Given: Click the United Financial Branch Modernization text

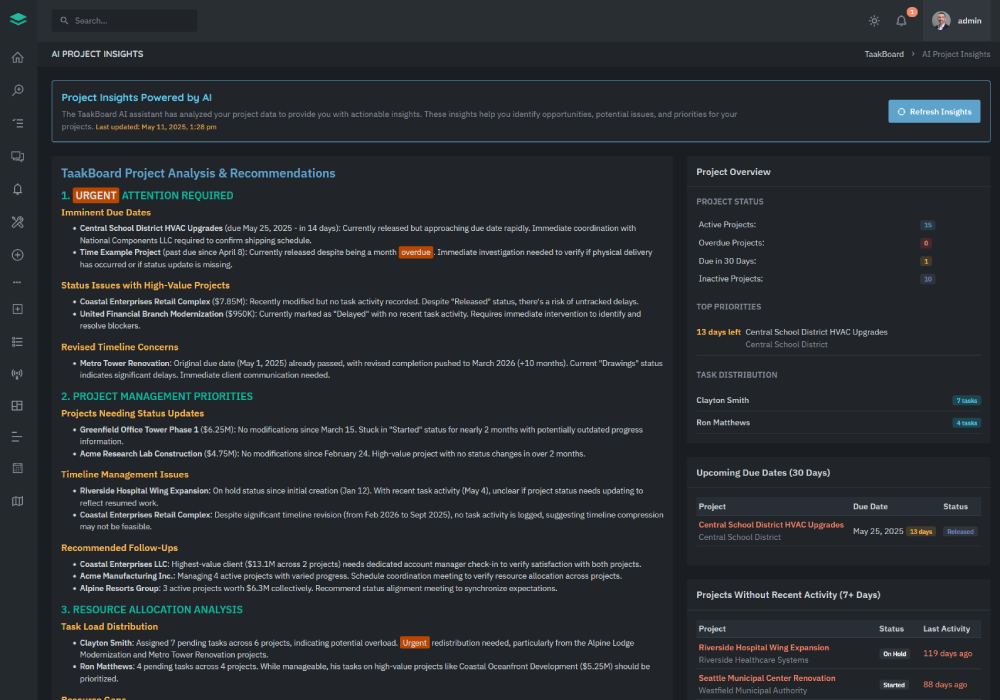Looking at the screenshot, I should tap(151, 314).
